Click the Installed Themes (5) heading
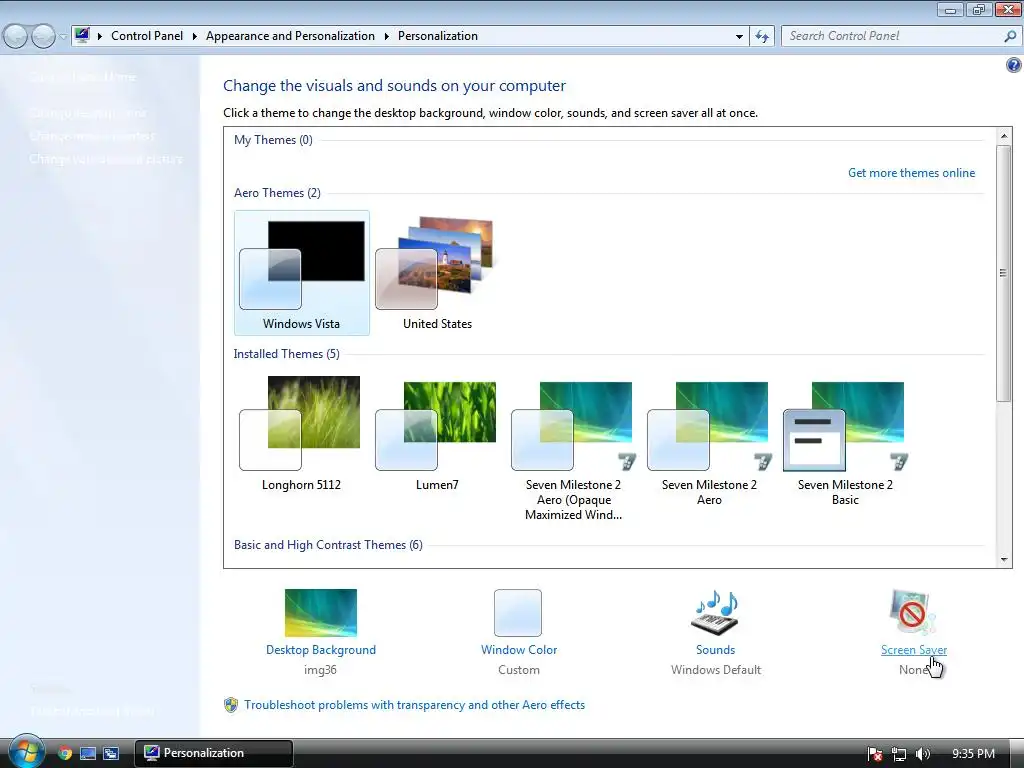This screenshot has height=768, width=1024. tap(286, 354)
